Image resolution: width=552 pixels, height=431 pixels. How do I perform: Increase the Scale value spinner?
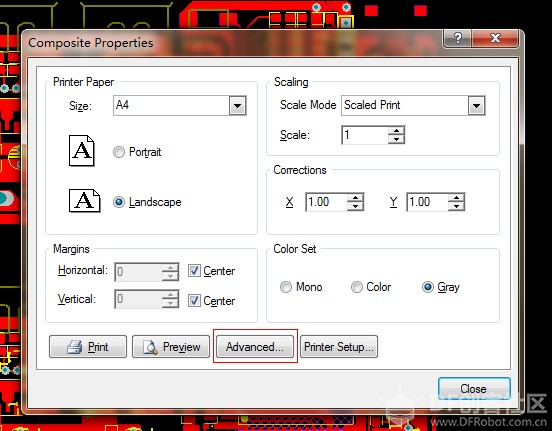pyautogui.click(x=396, y=131)
